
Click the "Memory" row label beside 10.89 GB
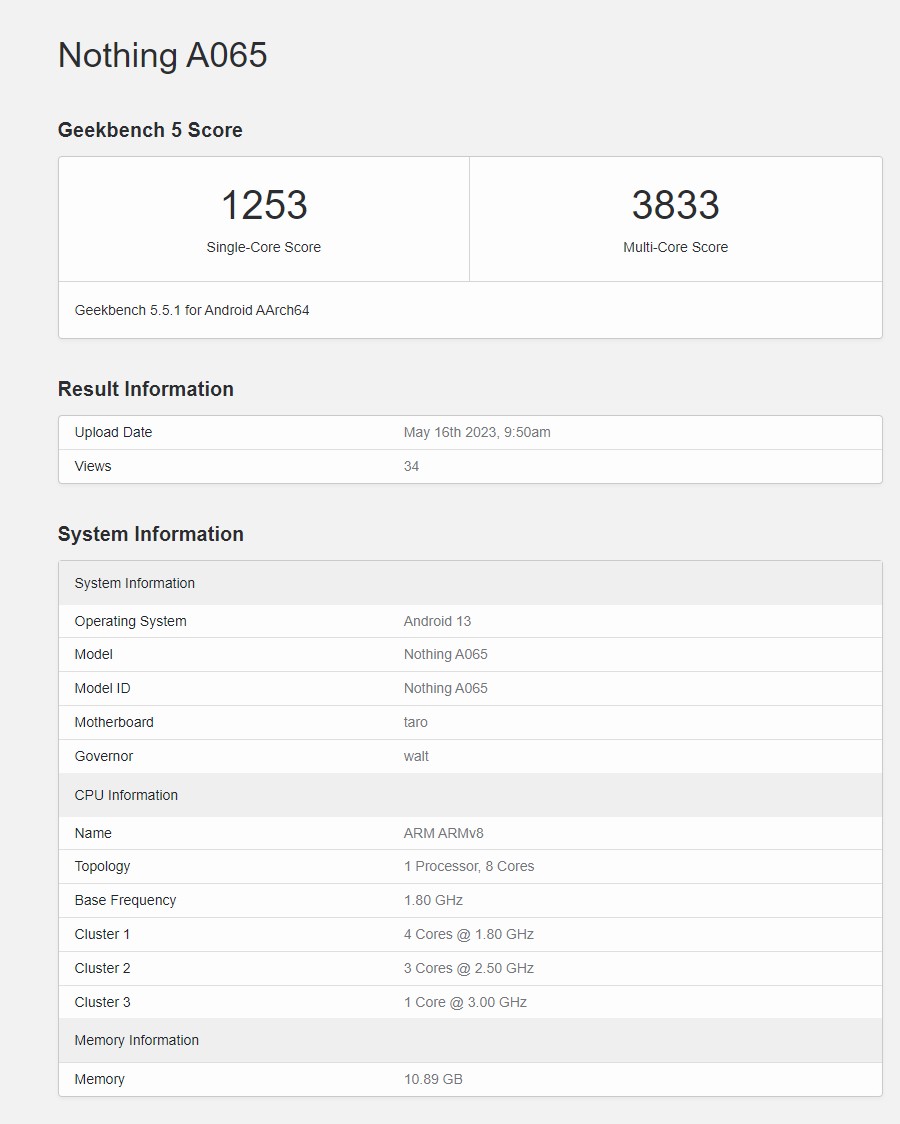pyautogui.click(x=100, y=1080)
